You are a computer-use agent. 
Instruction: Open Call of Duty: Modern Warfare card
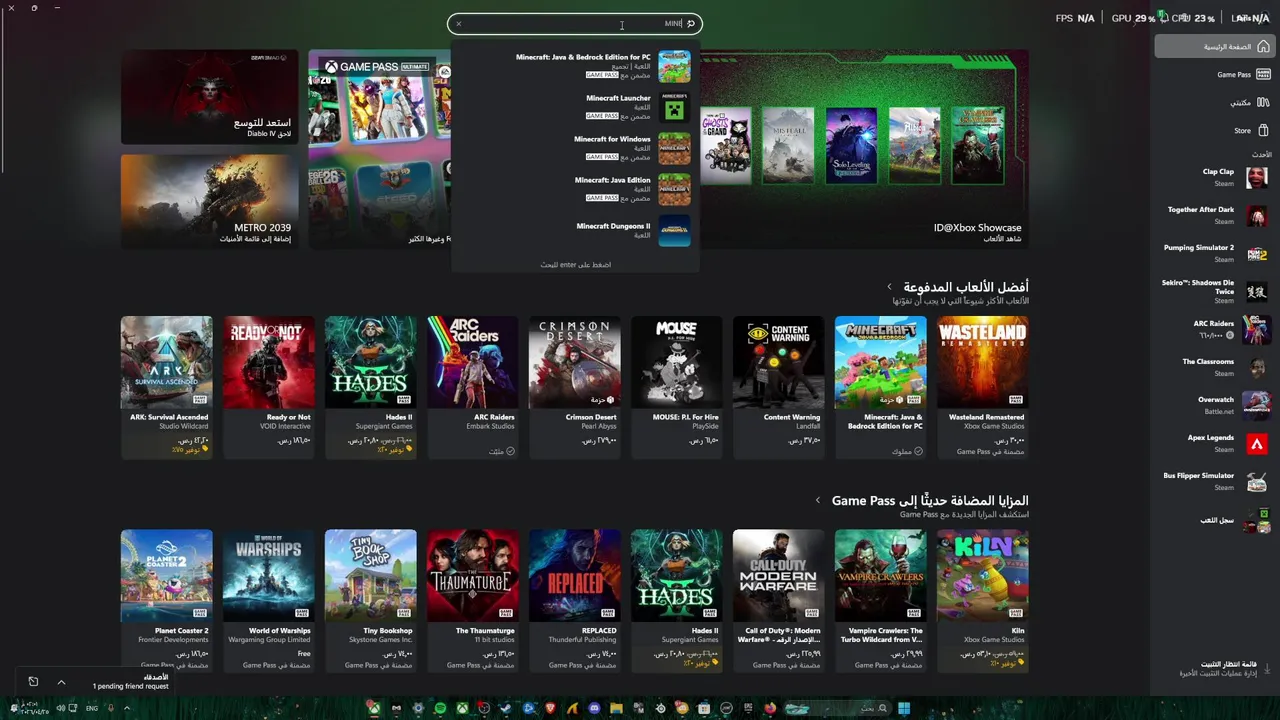[778, 600]
